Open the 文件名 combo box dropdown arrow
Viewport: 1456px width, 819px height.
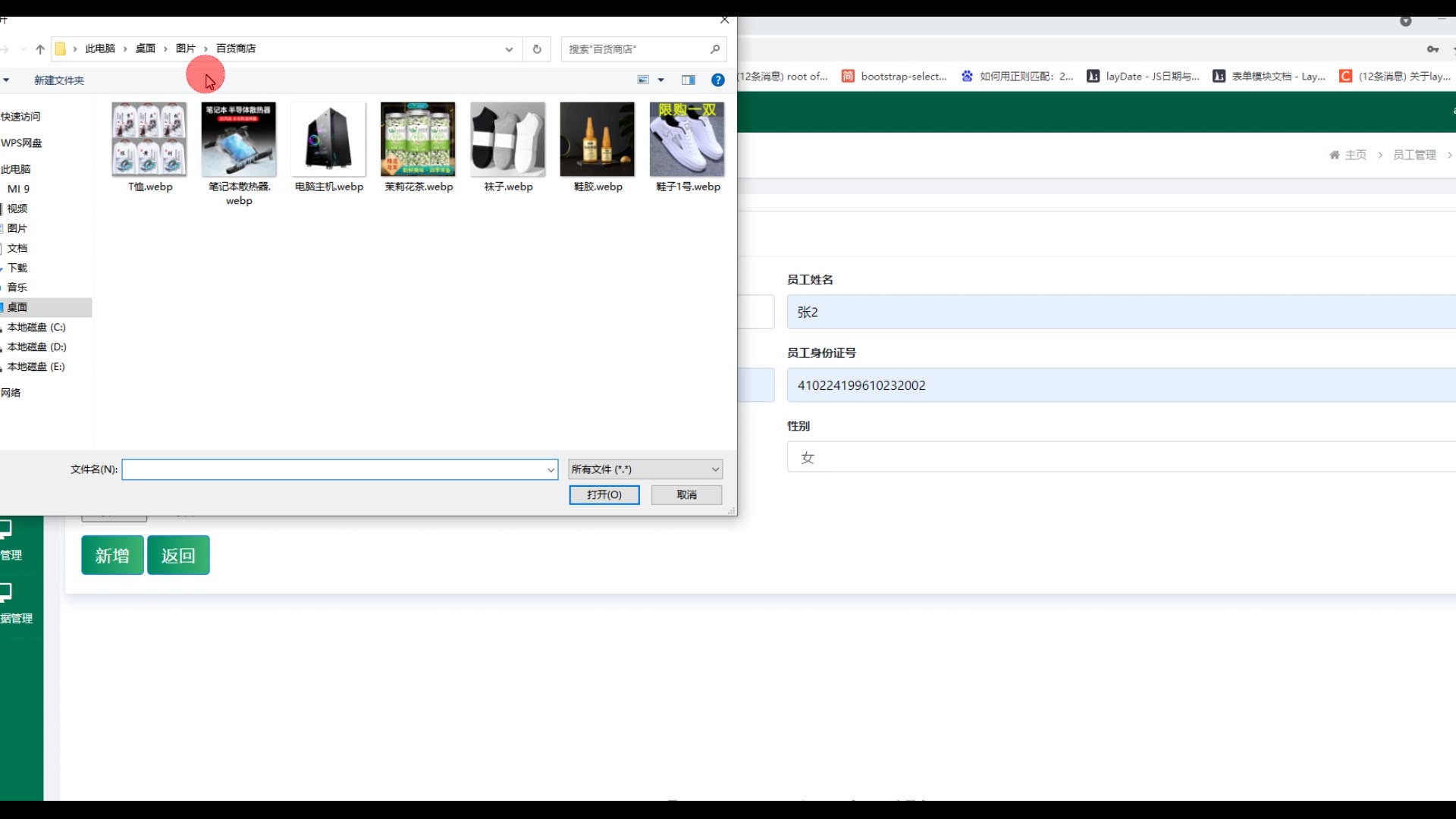coord(551,470)
